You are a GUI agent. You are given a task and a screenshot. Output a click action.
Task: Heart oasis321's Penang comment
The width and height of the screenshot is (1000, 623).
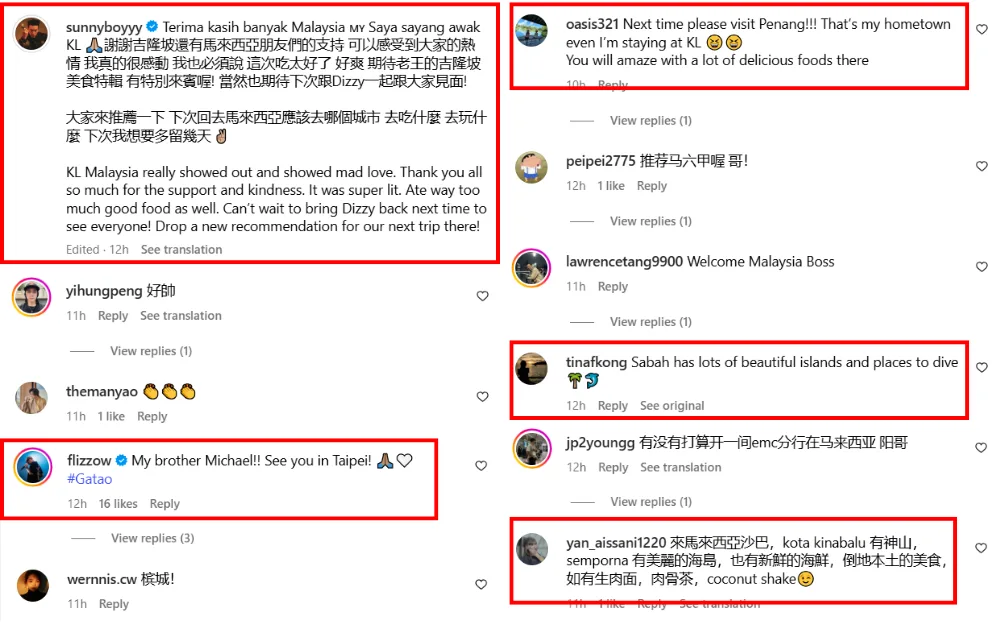(982, 29)
